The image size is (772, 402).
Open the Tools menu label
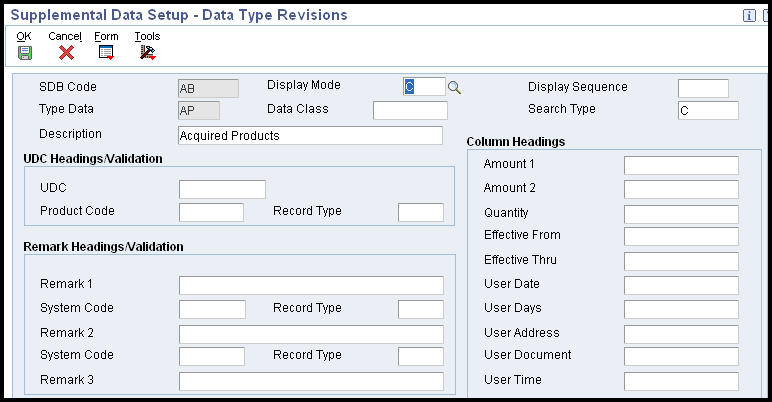pos(147,36)
